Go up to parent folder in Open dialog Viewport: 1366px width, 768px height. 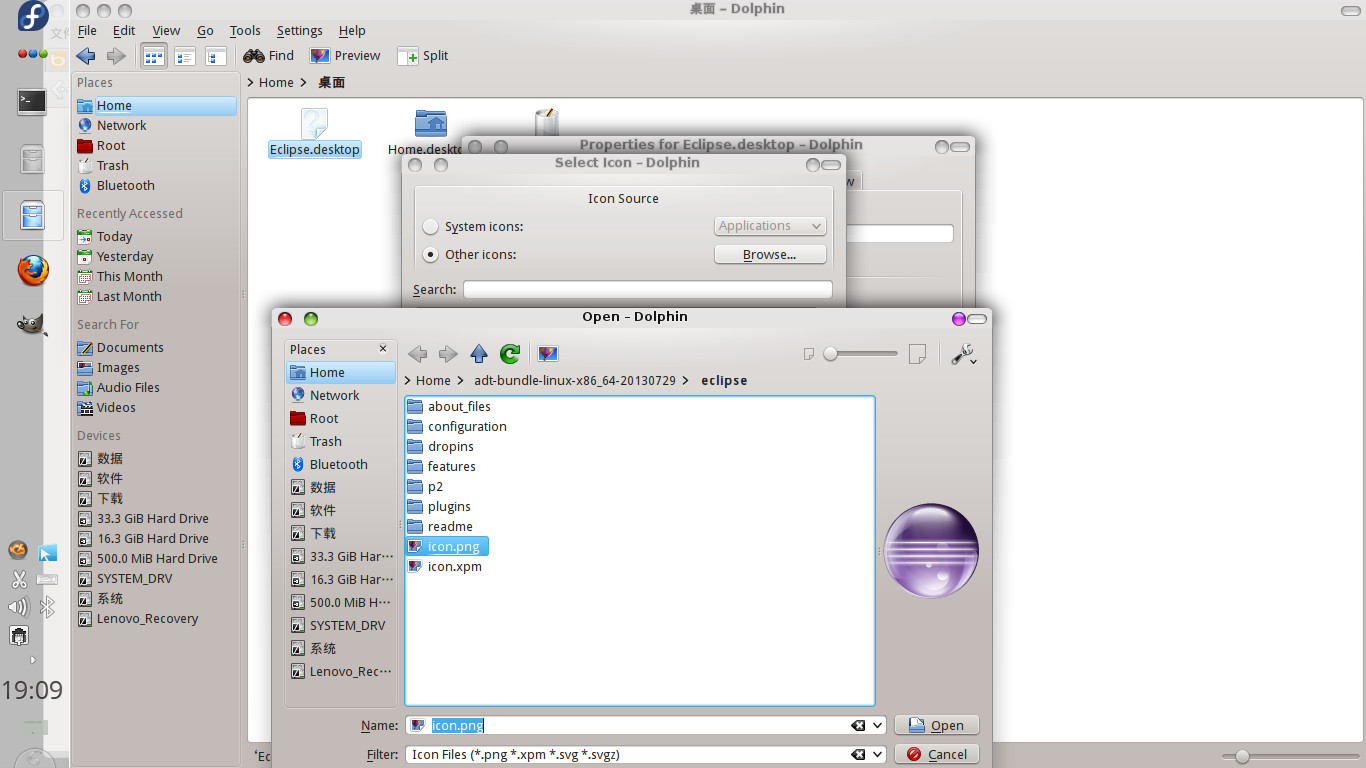(479, 353)
